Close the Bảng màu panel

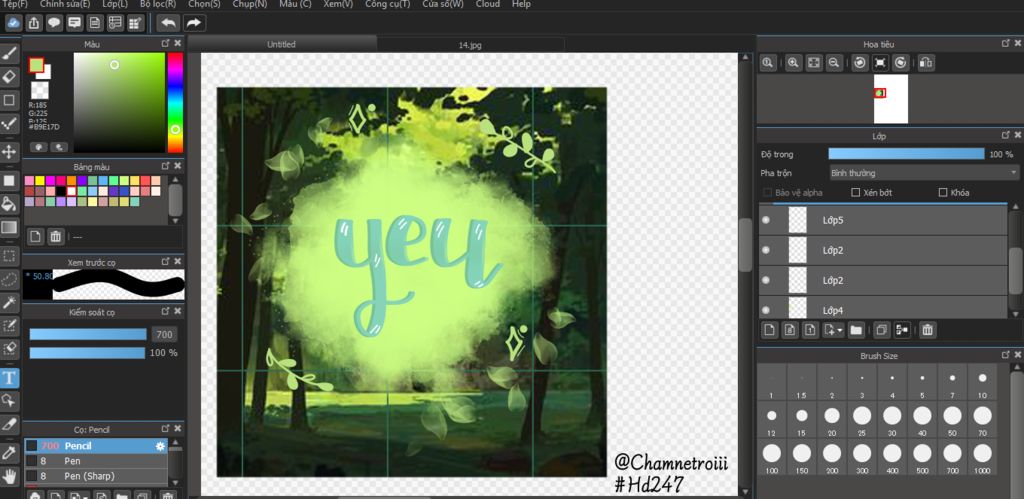pyautogui.click(x=178, y=166)
